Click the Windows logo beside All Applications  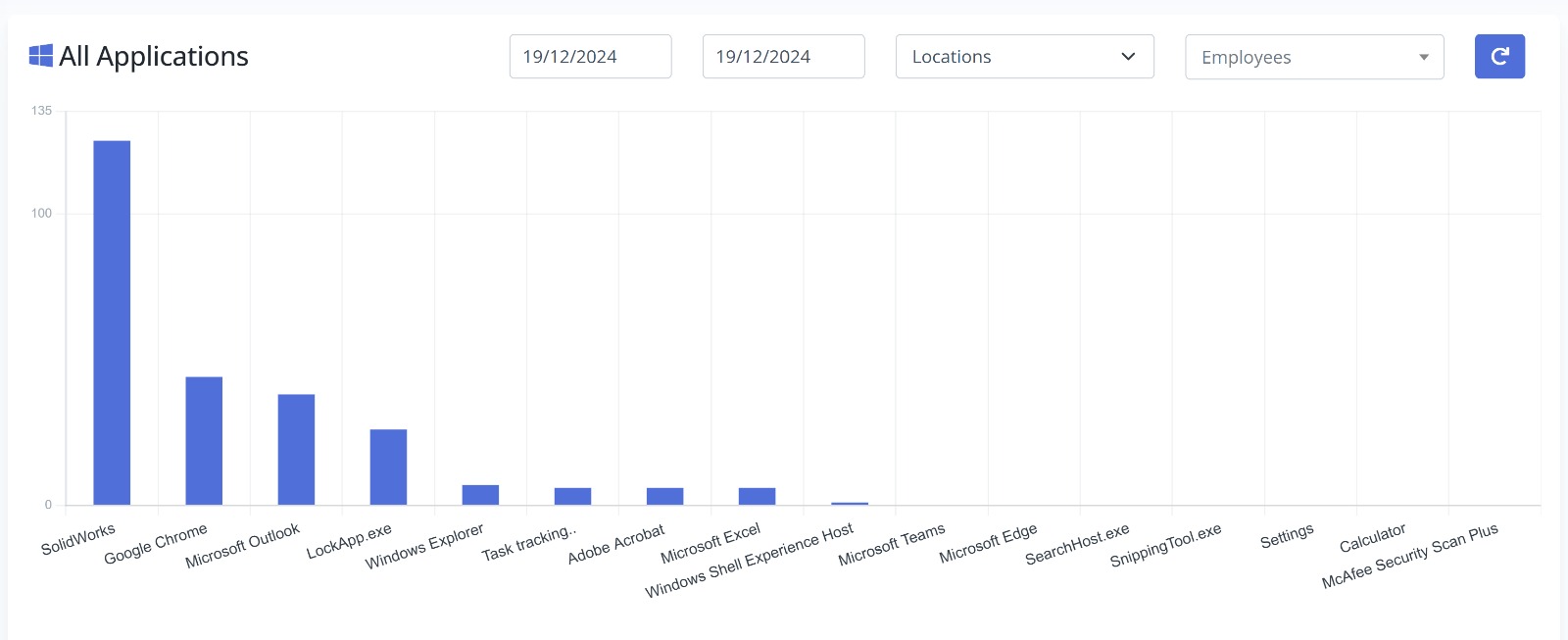click(41, 56)
